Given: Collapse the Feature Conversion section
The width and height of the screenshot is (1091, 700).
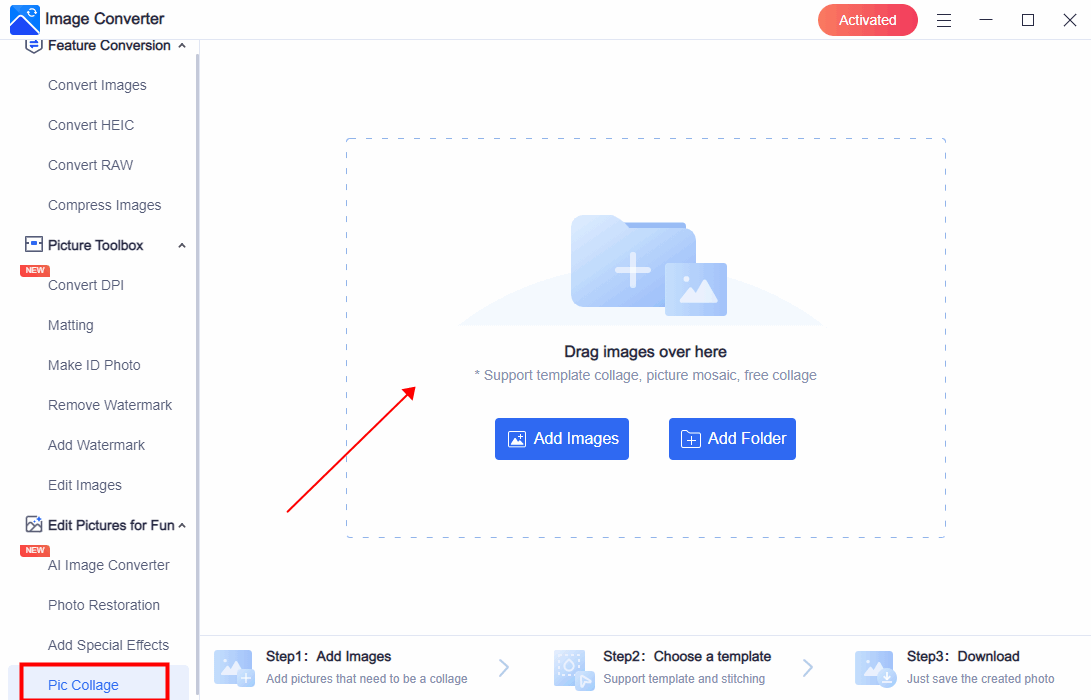Looking at the screenshot, I should [181, 46].
